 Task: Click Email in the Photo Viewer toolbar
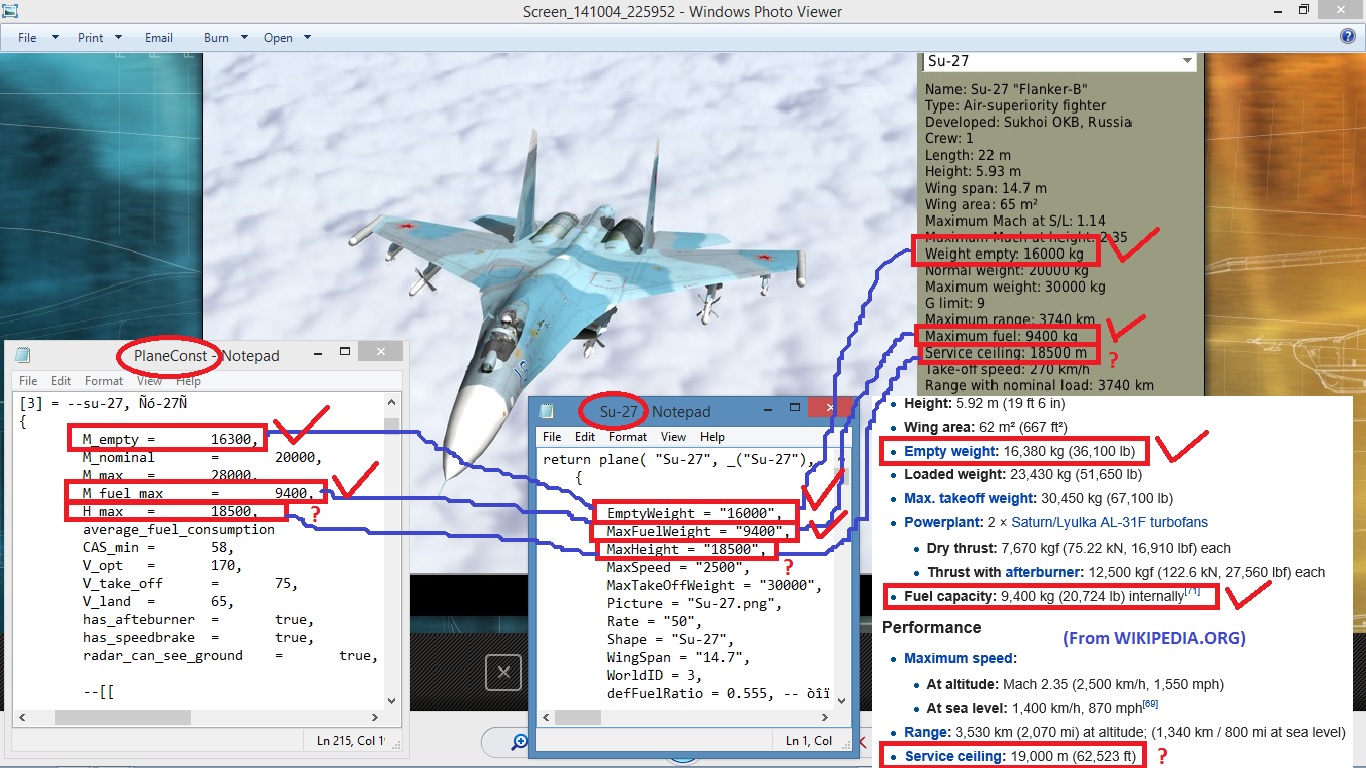(x=159, y=37)
